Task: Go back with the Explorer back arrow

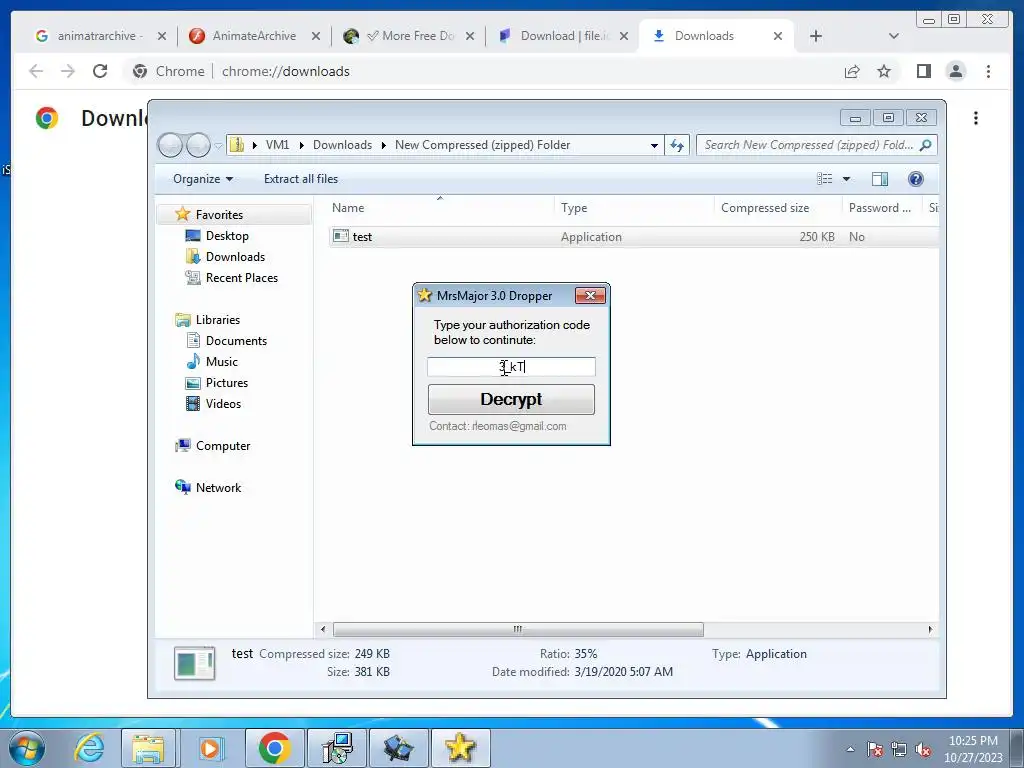Action: (170, 145)
